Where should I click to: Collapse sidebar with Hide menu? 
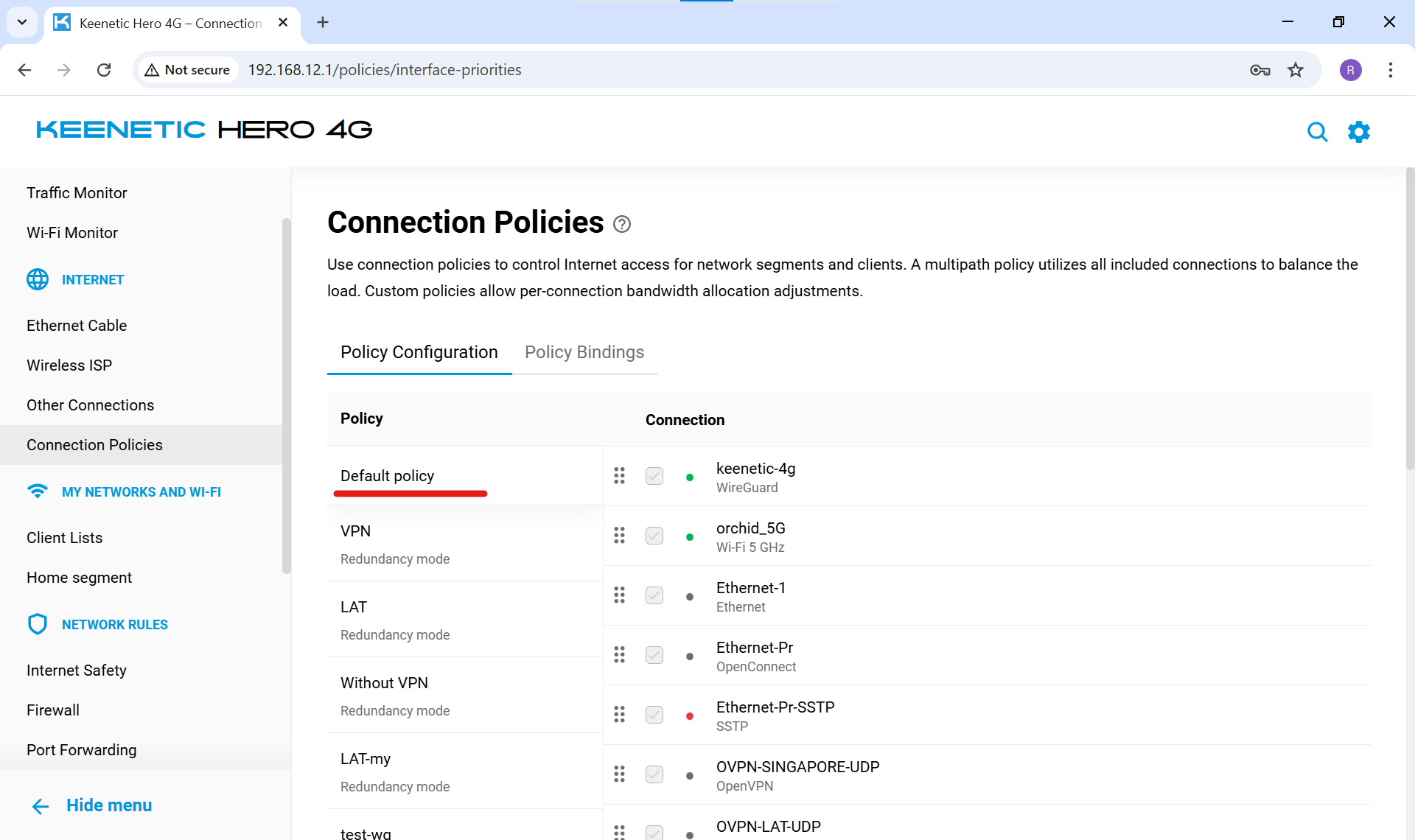click(92, 805)
